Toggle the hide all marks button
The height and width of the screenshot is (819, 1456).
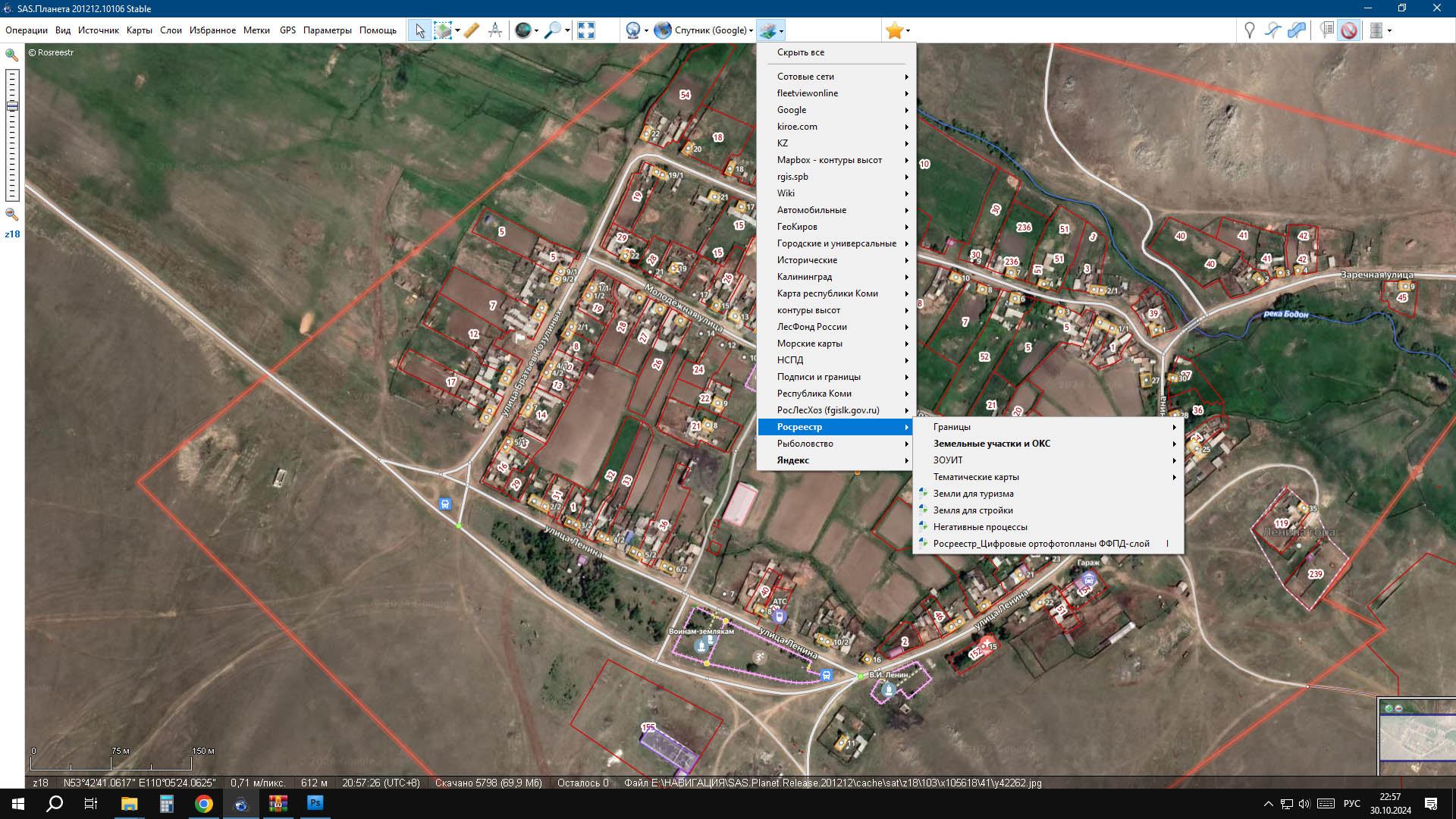(1349, 30)
